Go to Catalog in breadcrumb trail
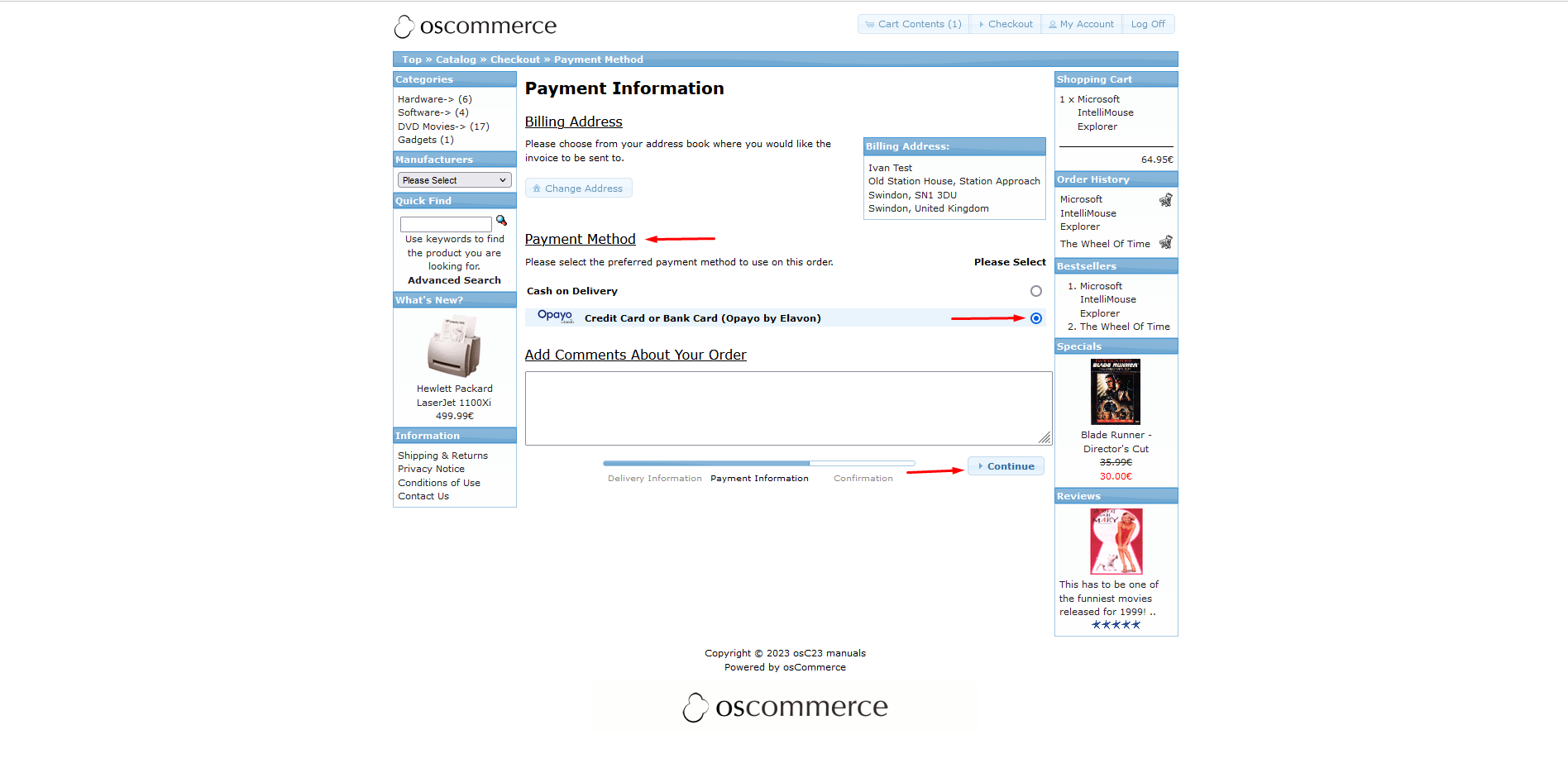Screen dimensions: 1568x773 coord(456,60)
